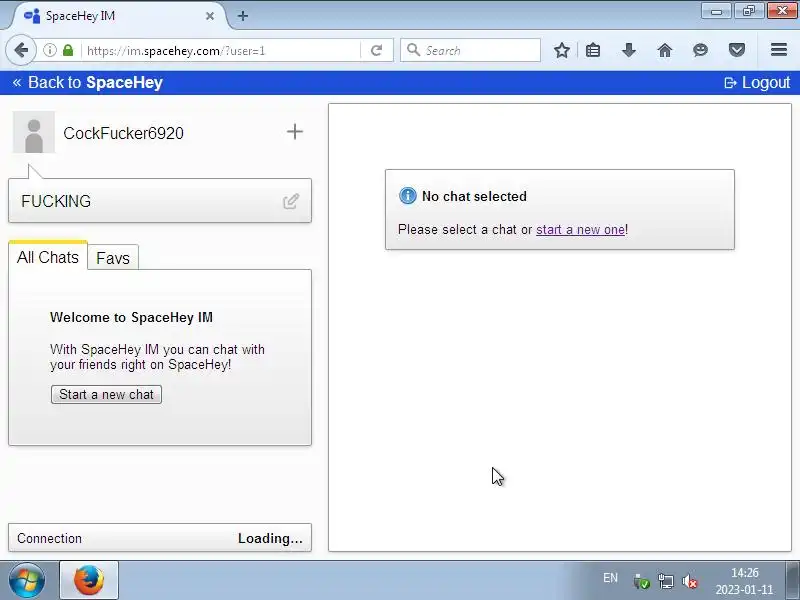
Task: Go back using the browser back arrow
Action: click(21, 51)
